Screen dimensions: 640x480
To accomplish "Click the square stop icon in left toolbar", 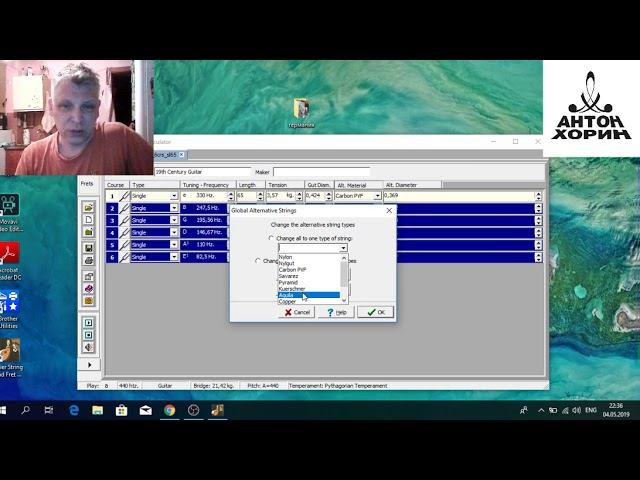I will (x=89, y=335).
